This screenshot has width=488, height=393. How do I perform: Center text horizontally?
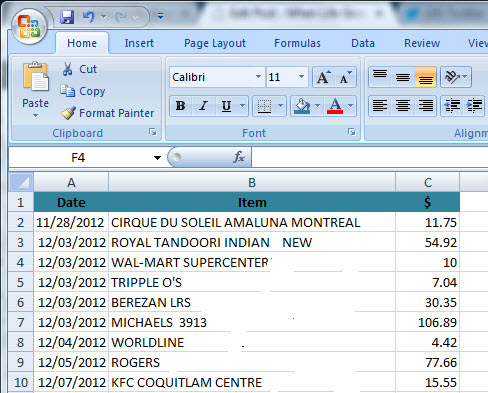tap(403, 106)
